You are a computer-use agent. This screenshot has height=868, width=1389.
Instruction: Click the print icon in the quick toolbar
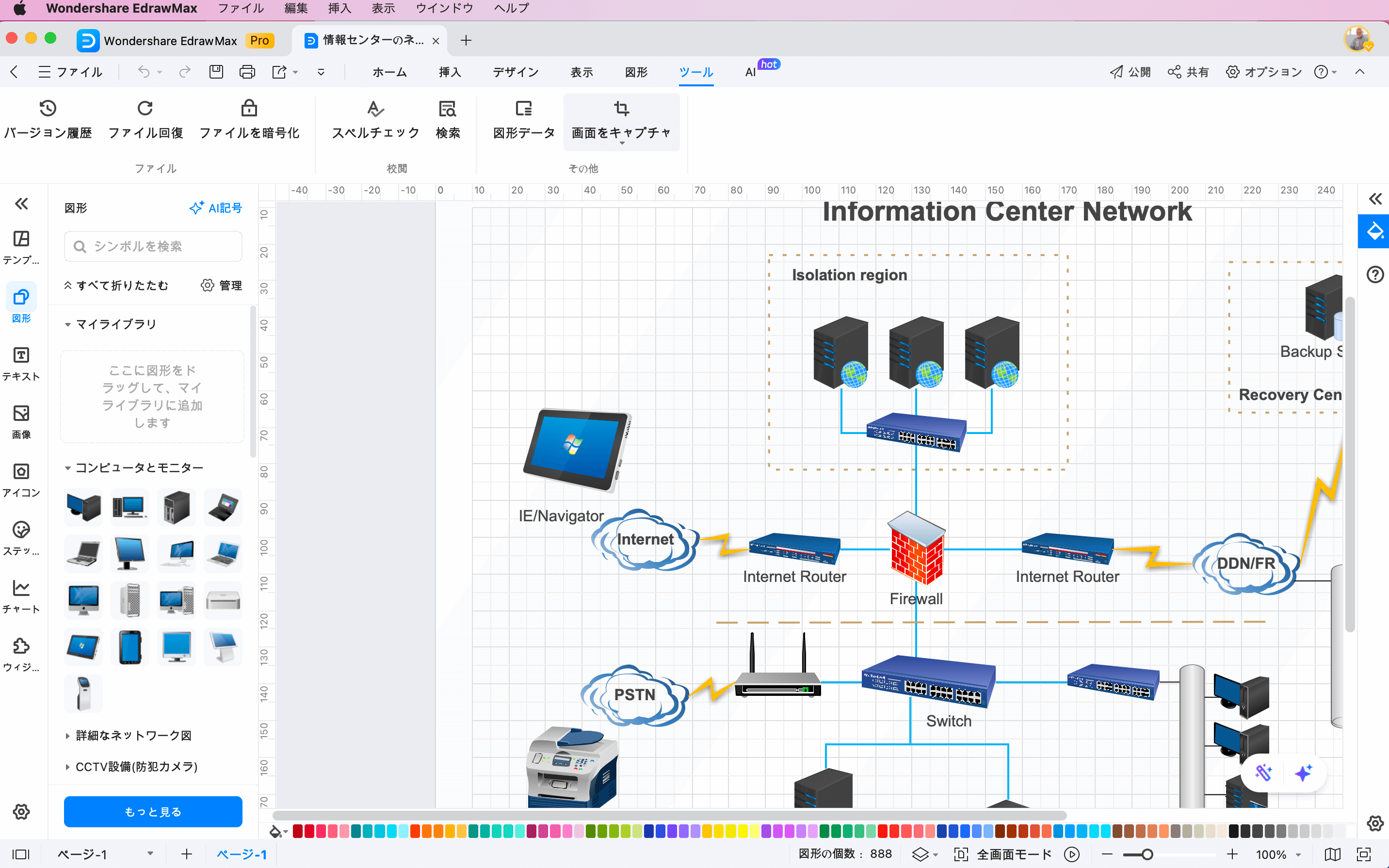247,72
